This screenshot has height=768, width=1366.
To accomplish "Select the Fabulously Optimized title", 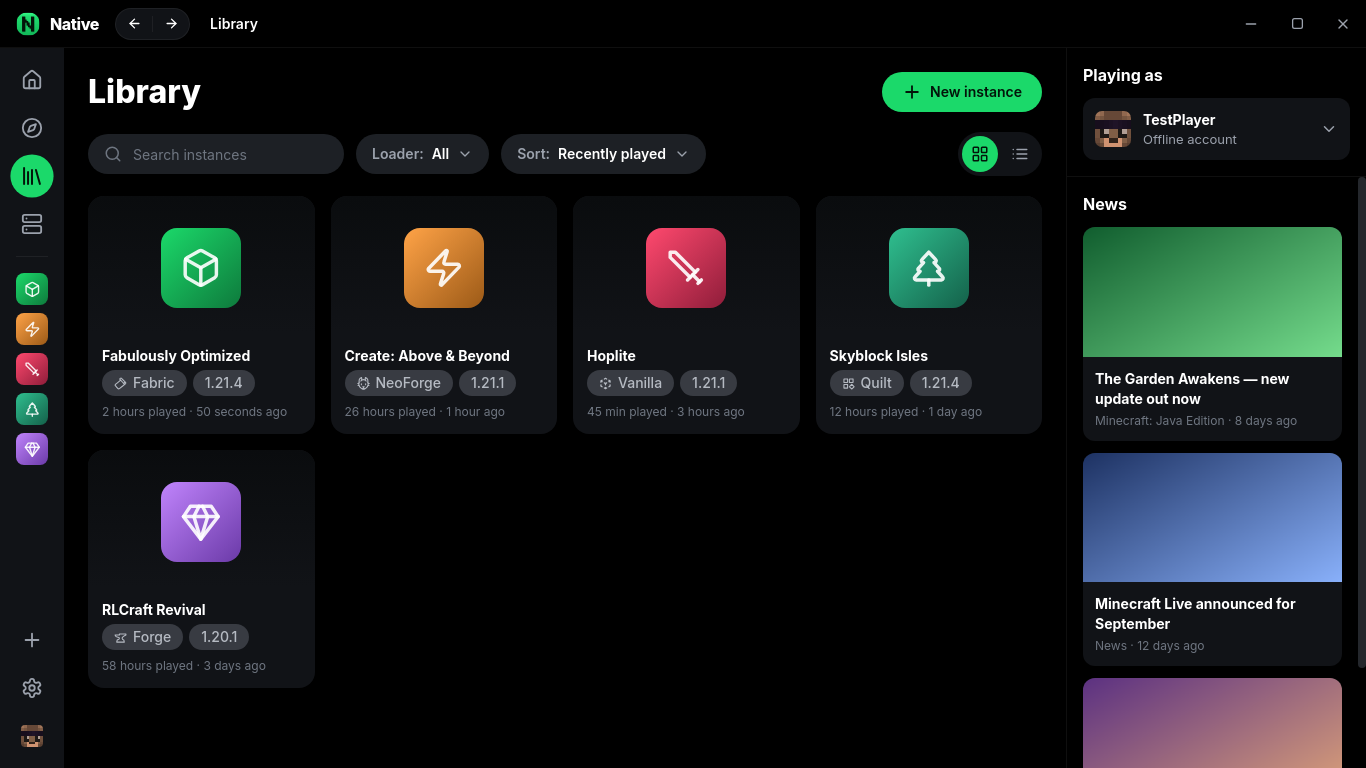I will tap(176, 356).
